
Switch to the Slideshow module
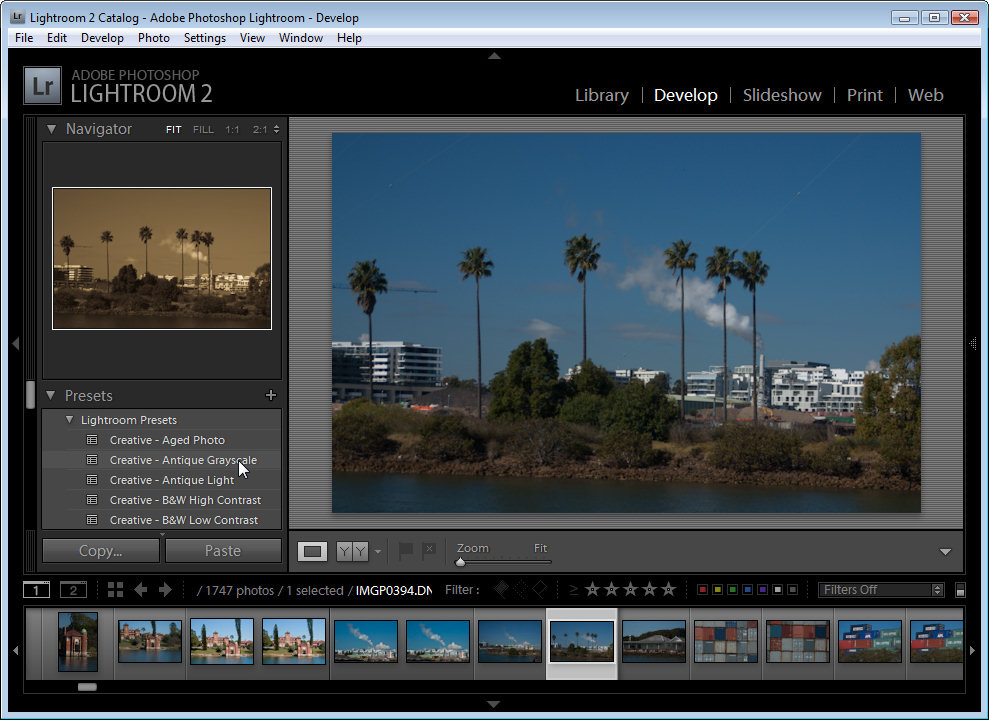(x=782, y=95)
